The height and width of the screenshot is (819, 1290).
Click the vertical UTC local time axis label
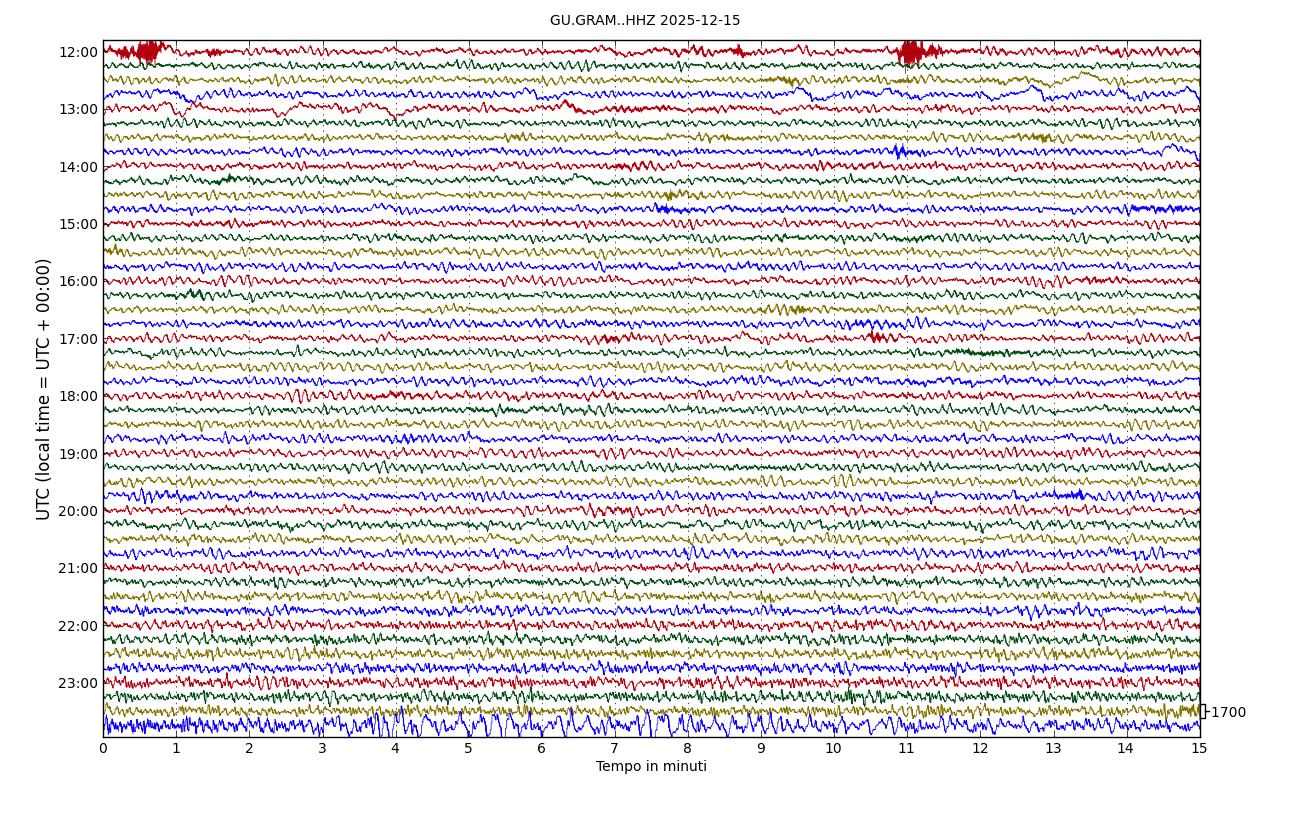tap(44, 389)
